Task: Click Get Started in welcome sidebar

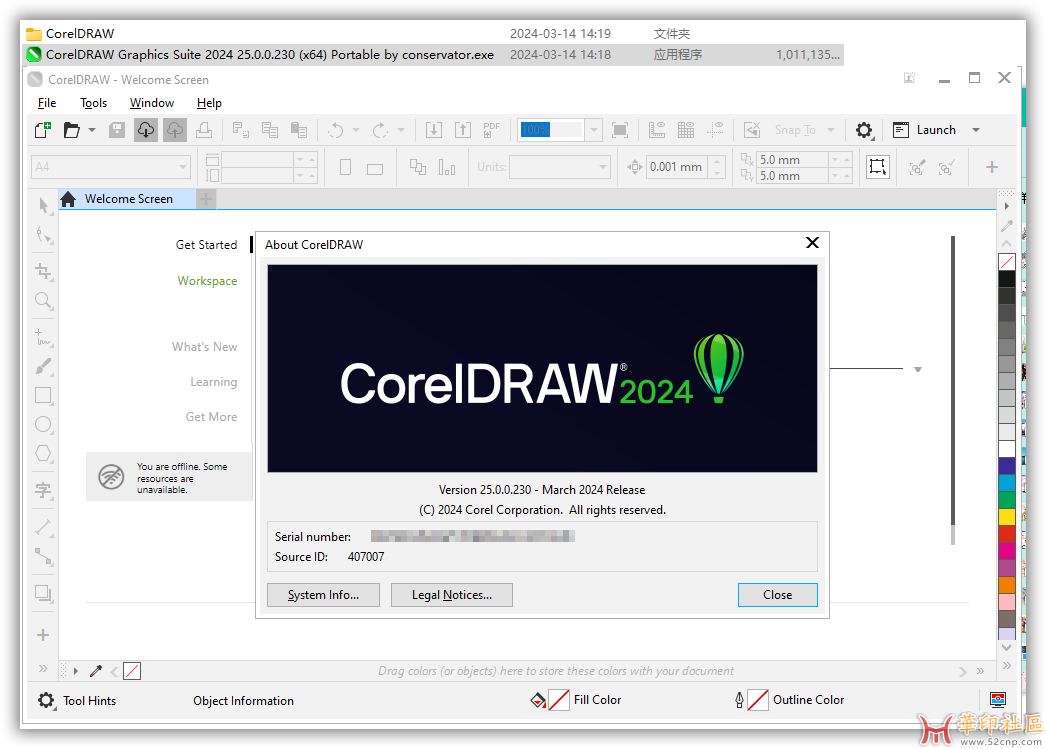Action: click(x=206, y=245)
